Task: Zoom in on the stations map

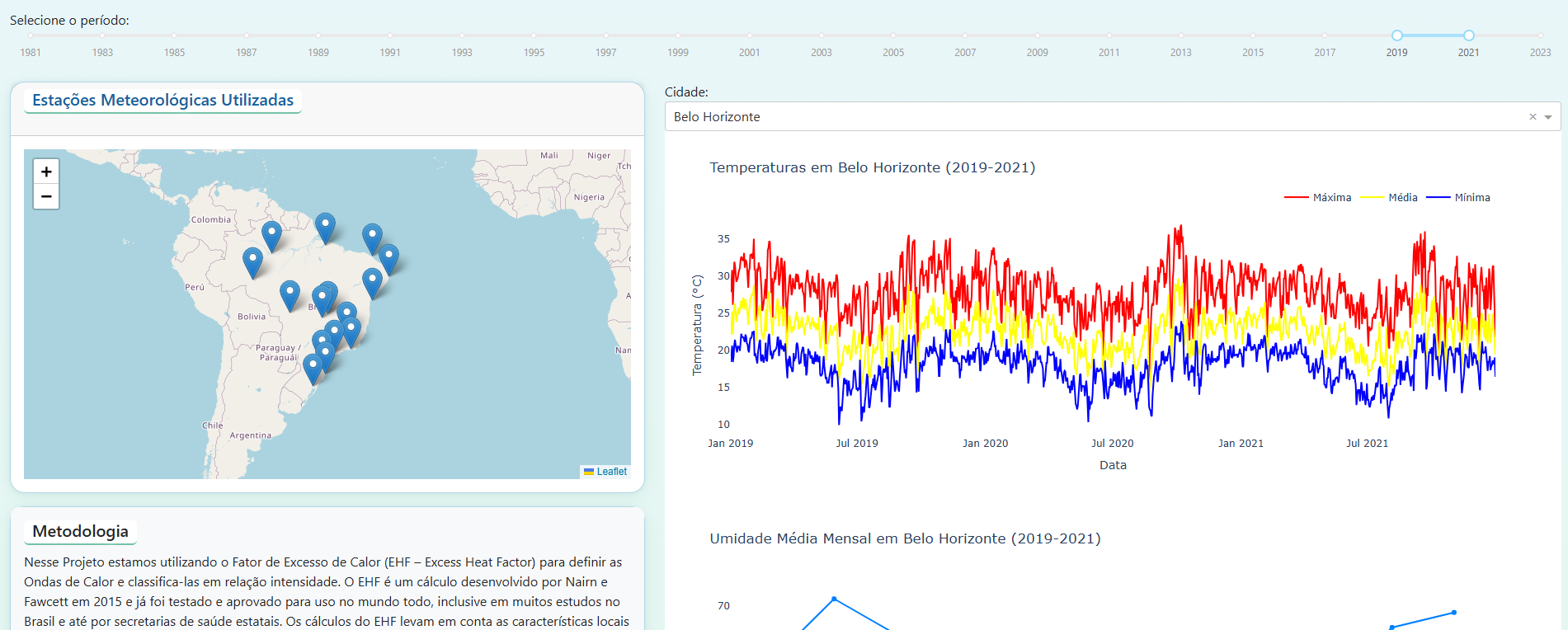Action: click(46, 172)
